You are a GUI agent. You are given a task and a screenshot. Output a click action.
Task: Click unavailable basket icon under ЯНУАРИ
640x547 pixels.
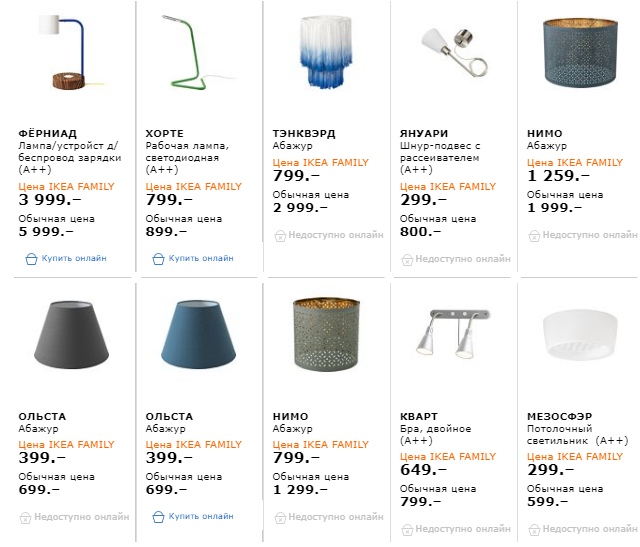pos(407,259)
